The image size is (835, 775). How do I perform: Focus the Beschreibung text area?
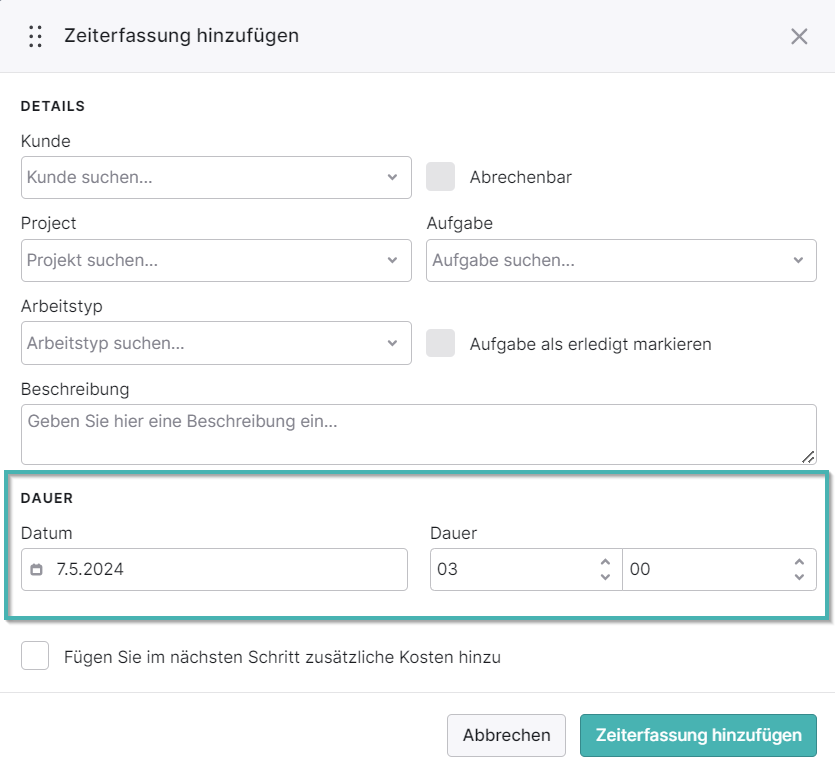coord(419,435)
